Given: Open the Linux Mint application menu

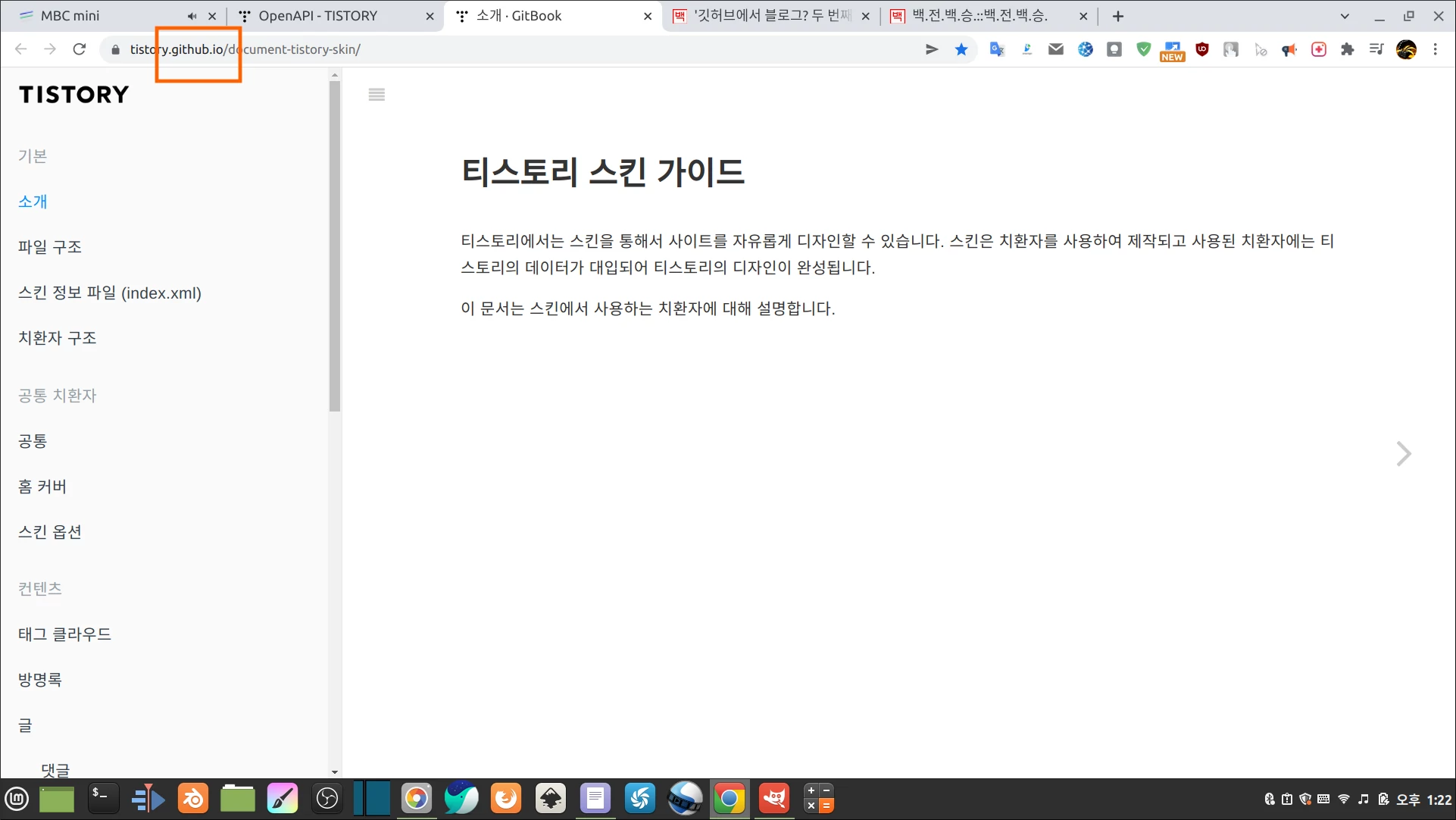Looking at the screenshot, I should tap(17, 798).
